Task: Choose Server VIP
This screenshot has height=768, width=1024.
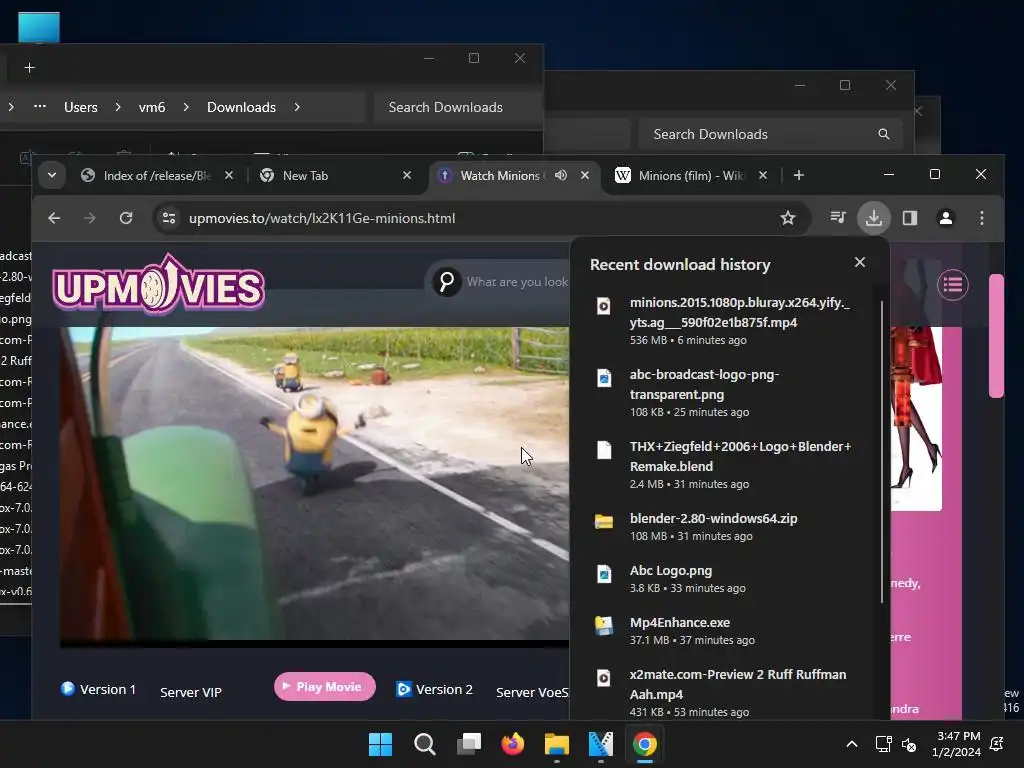Action: coord(191,692)
